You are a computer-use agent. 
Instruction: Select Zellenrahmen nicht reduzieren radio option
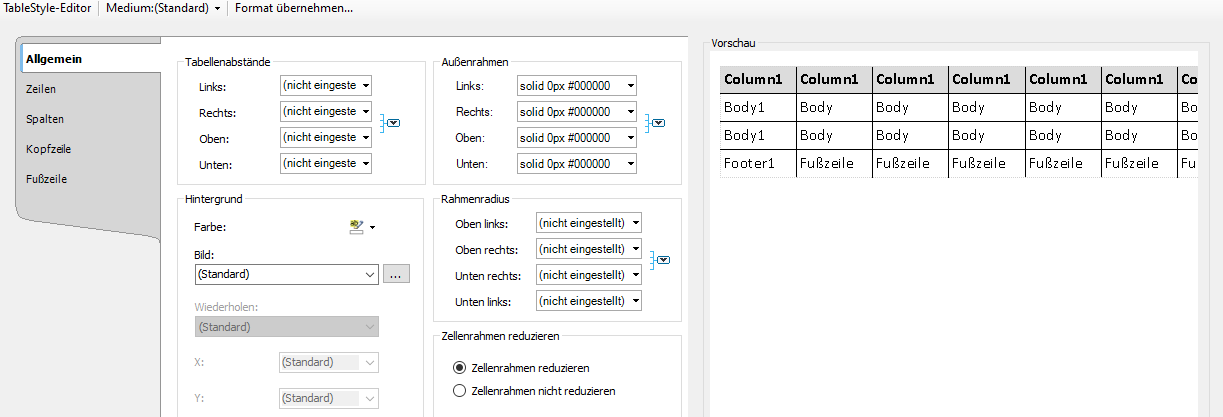coord(460,391)
